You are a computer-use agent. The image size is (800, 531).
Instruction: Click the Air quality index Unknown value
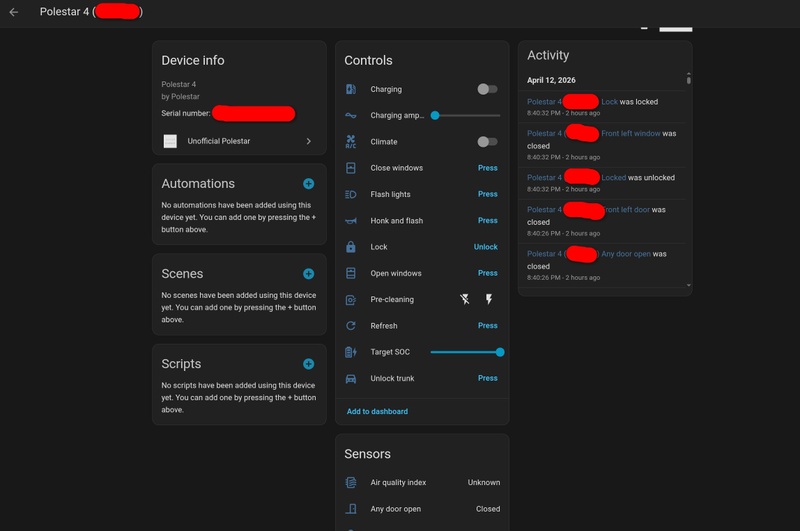coord(484,483)
